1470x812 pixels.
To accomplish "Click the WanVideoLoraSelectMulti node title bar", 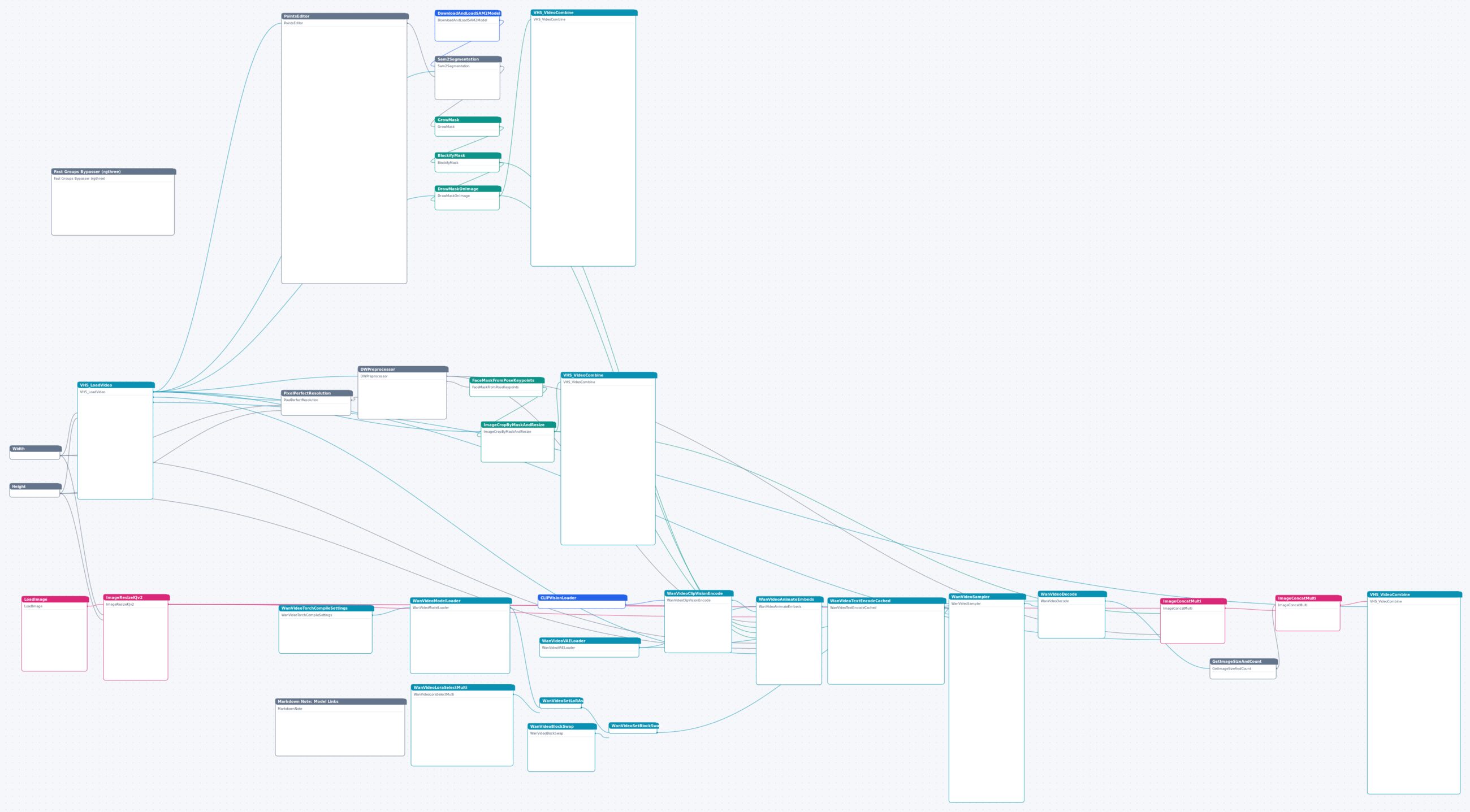I will pos(463,688).
